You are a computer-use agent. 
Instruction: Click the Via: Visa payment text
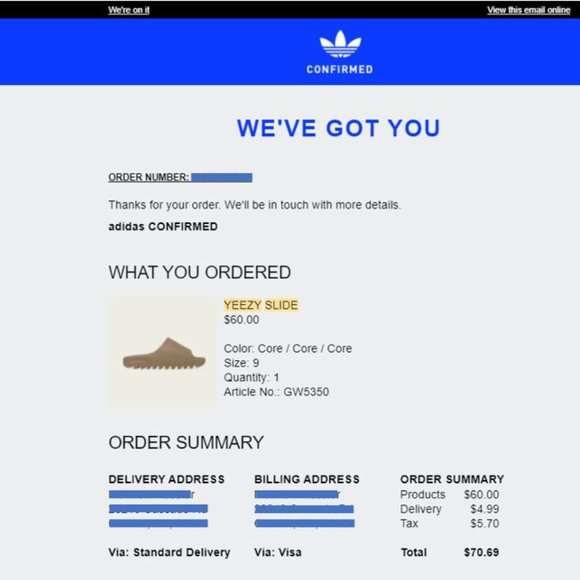point(277,552)
